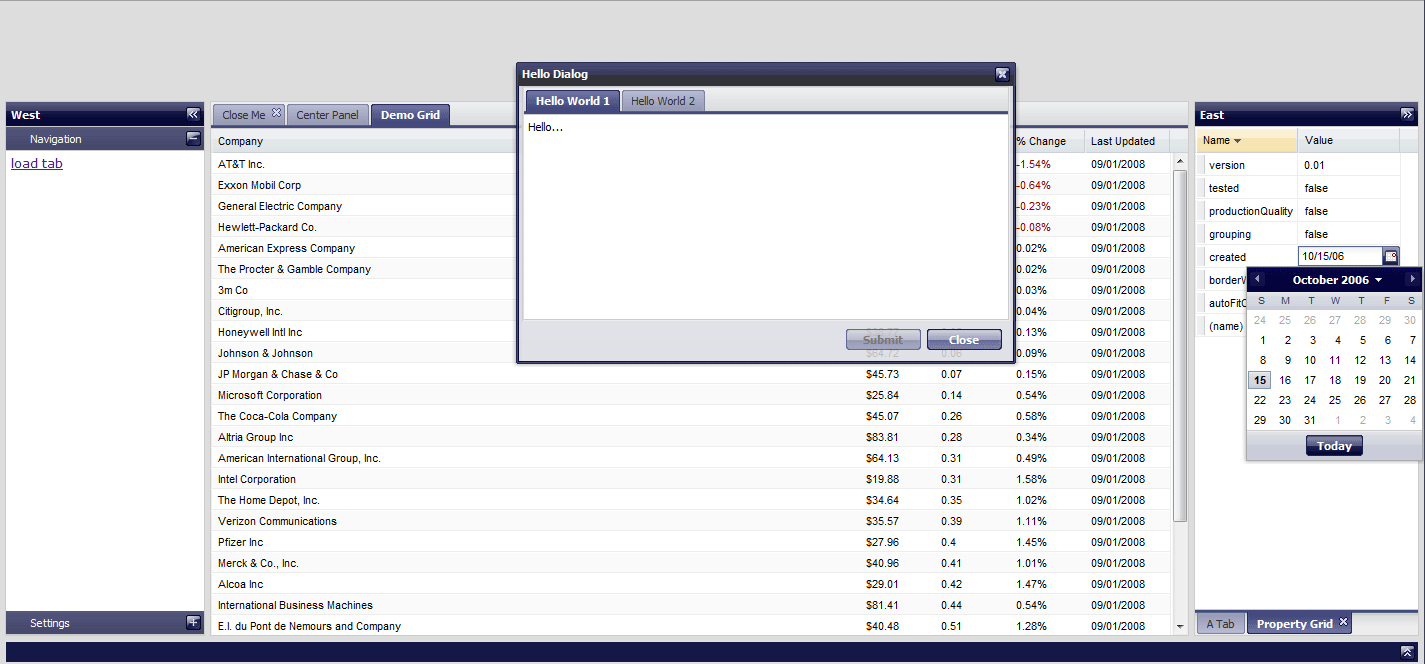Edit the version value 0.01

pyautogui.click(x=1348, y=165)
